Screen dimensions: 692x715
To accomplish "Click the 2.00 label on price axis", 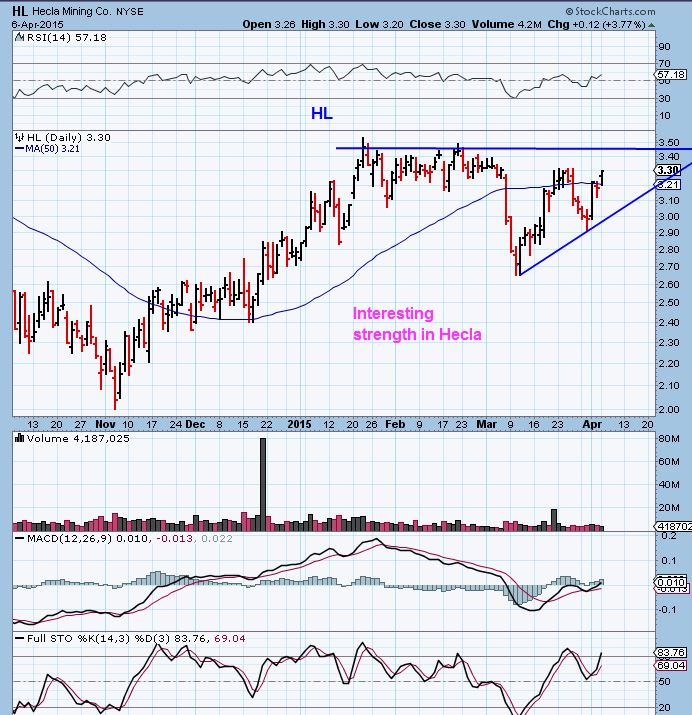I will [x=669, y=409].
